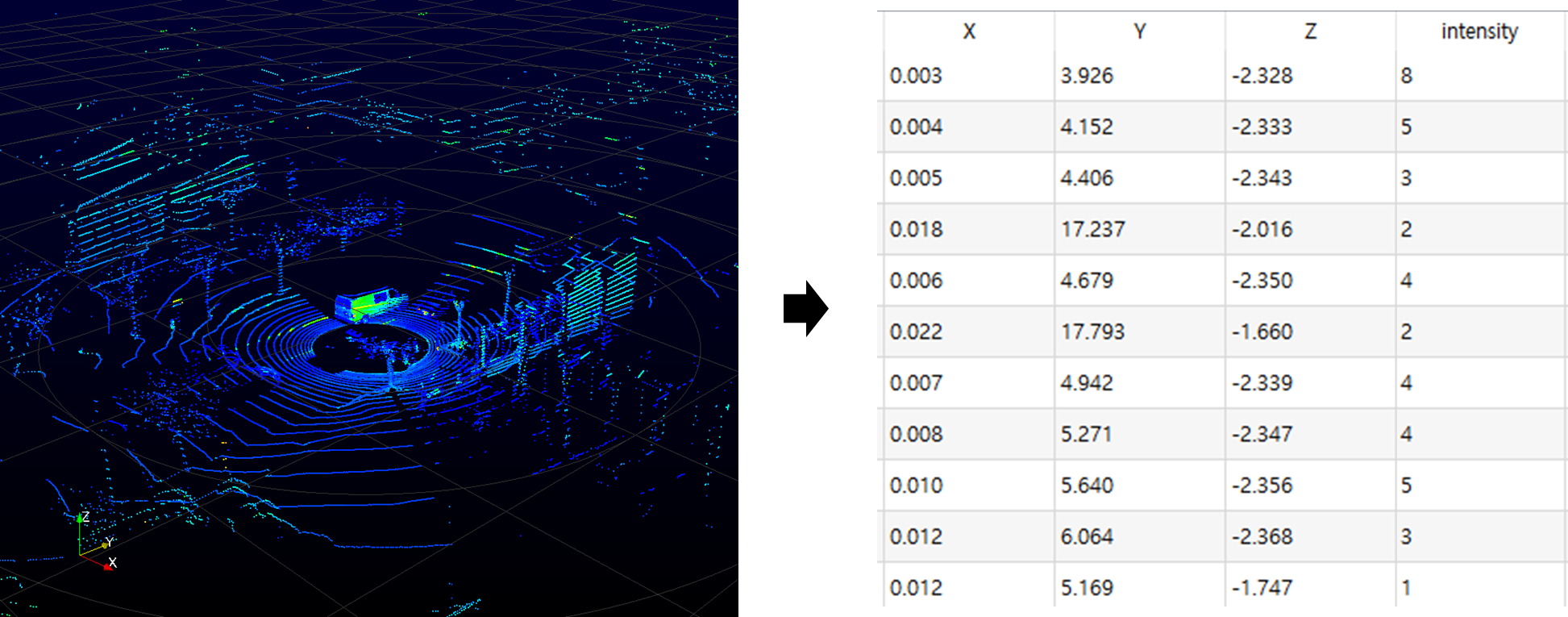This screenshot has height=617, width=1568.
Task: Click the cell with Y value 4.406
Action: [1087, 178]
